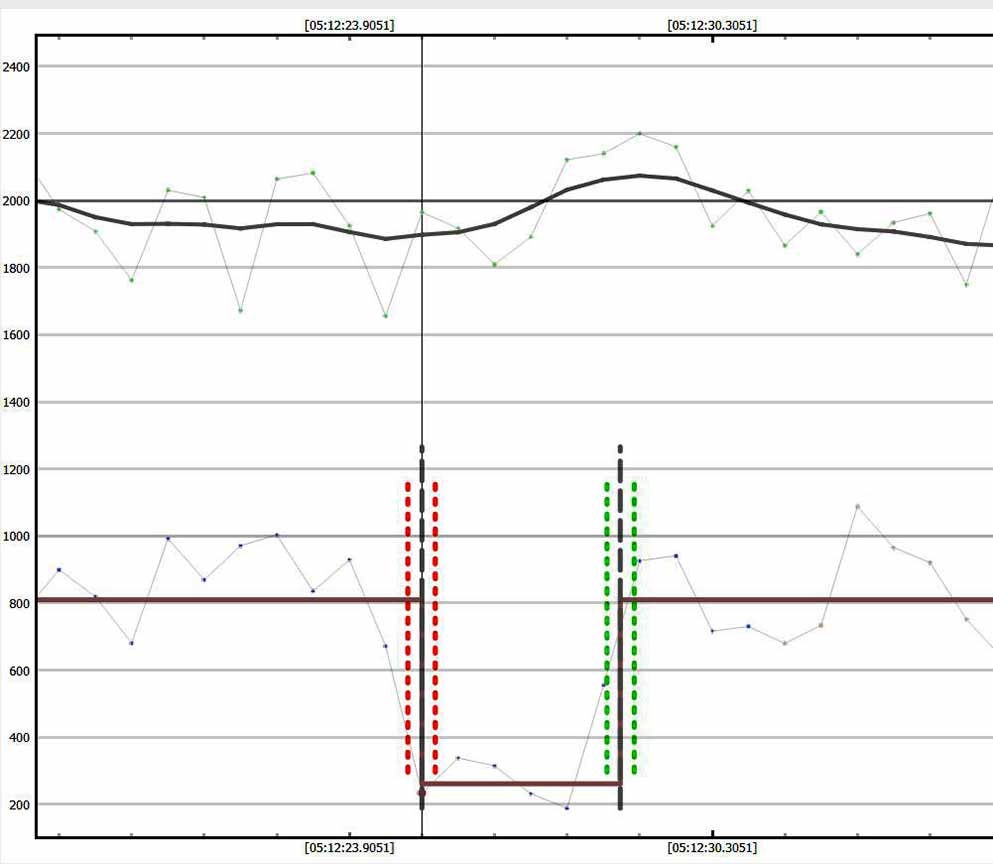Select the left red dotted marker line
993x864 pixels.
tap(408, 628)
